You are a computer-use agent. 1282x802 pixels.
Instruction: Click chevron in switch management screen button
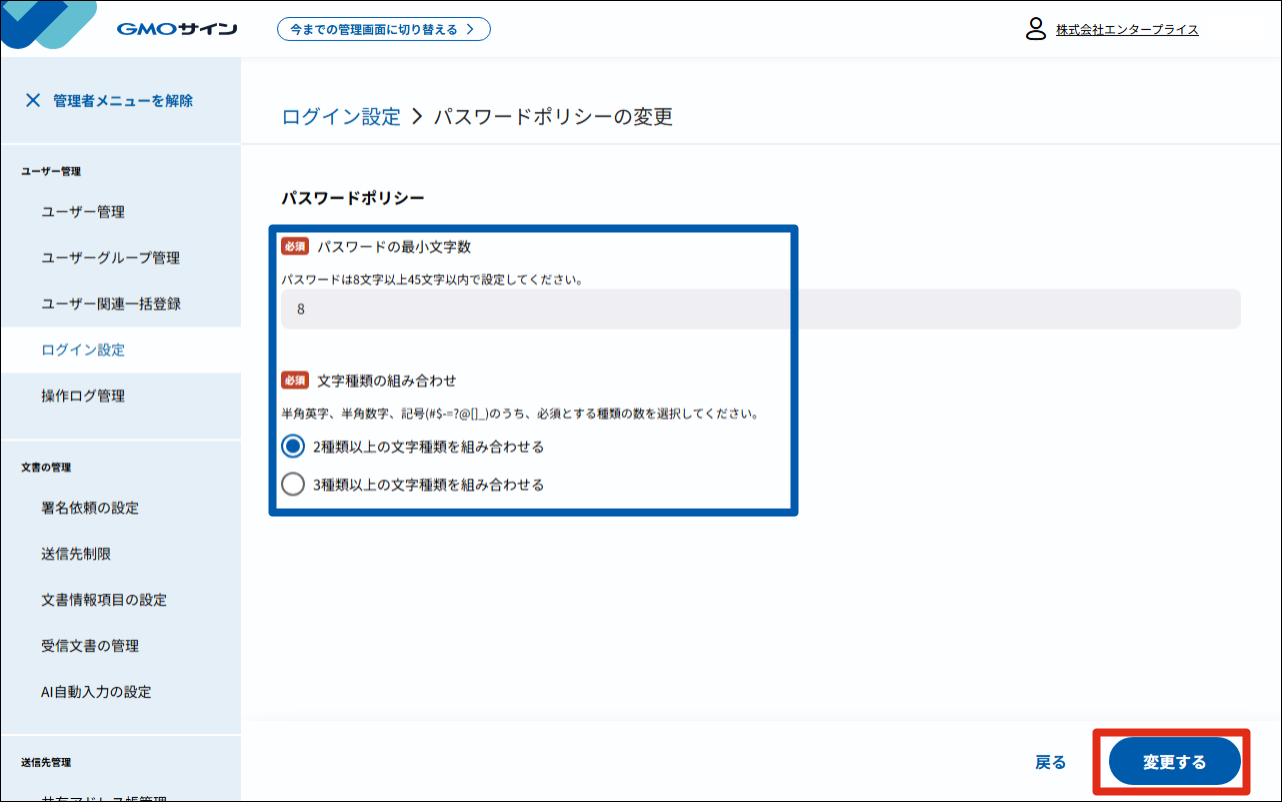tap(470, 29)
